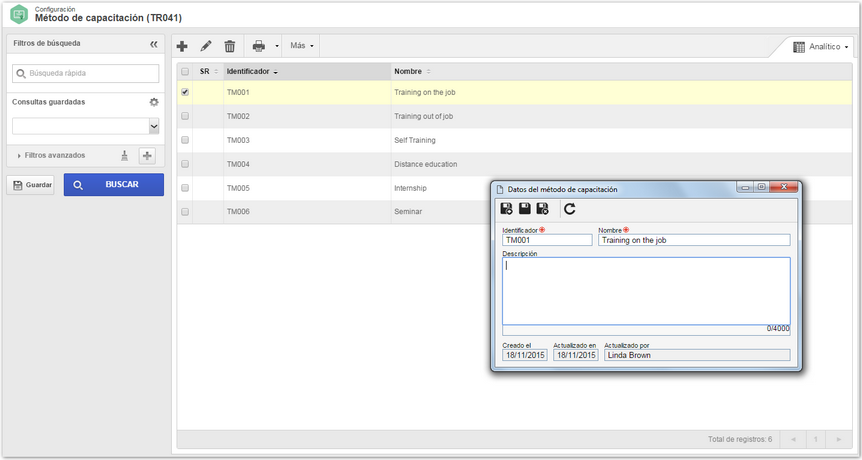Image resolution: width=862 pixels, height=460 pixels.
Task: Sort by the Nombre column header
Action: (621, 71)
